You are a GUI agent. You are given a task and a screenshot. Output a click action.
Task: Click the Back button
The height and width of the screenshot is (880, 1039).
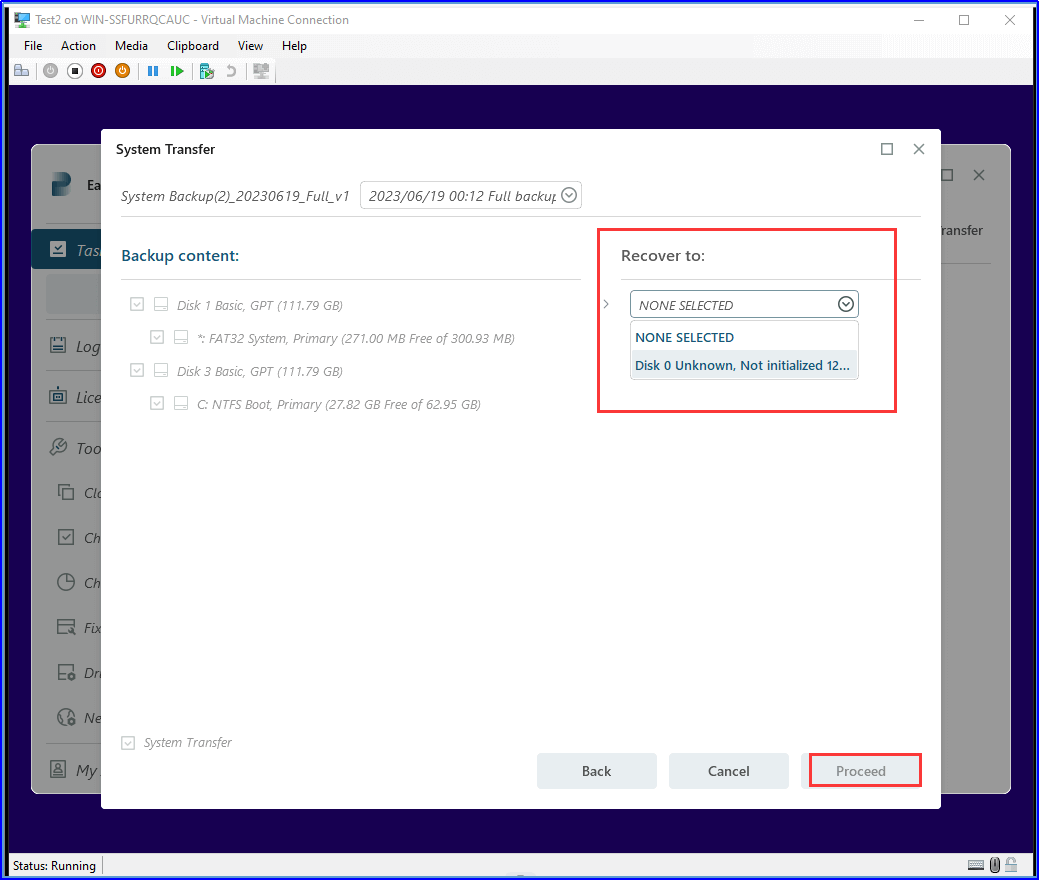(596, 770)
